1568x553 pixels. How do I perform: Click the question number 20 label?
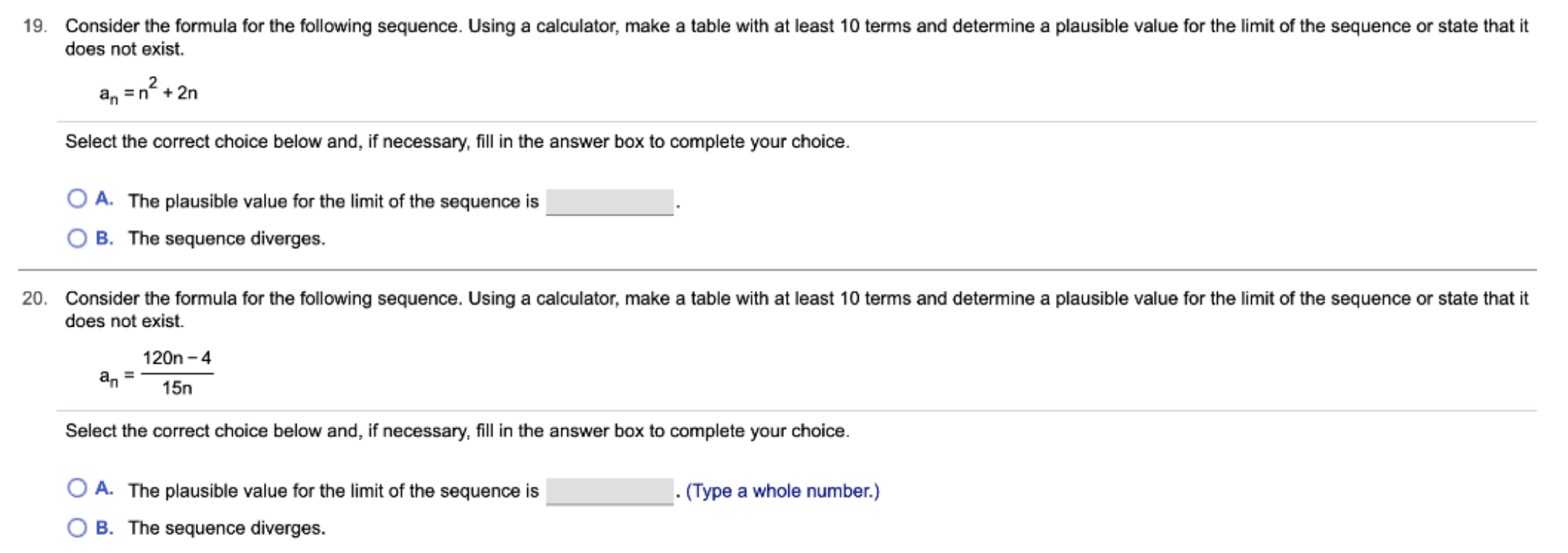point(34,297)
